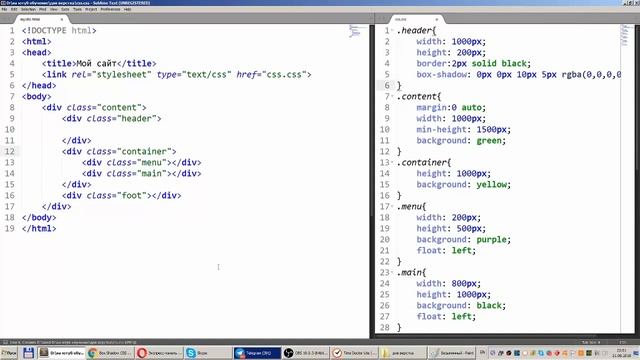Collapse the .menu rule fold arrow
The height and width of the screenshot is (360, 640).
[392, 207]
